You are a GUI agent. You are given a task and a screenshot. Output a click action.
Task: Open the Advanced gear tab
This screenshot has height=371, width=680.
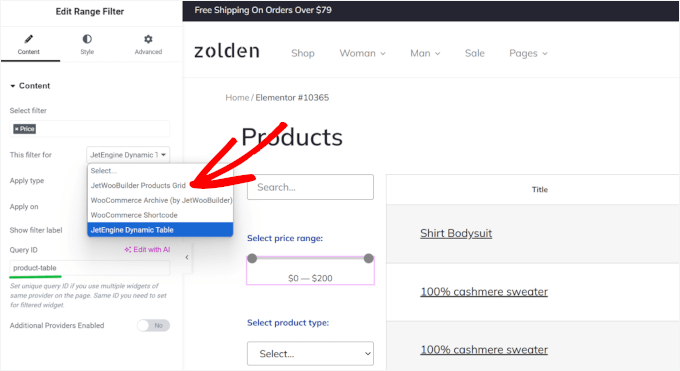pyautogui.click(x=148, y=39)
